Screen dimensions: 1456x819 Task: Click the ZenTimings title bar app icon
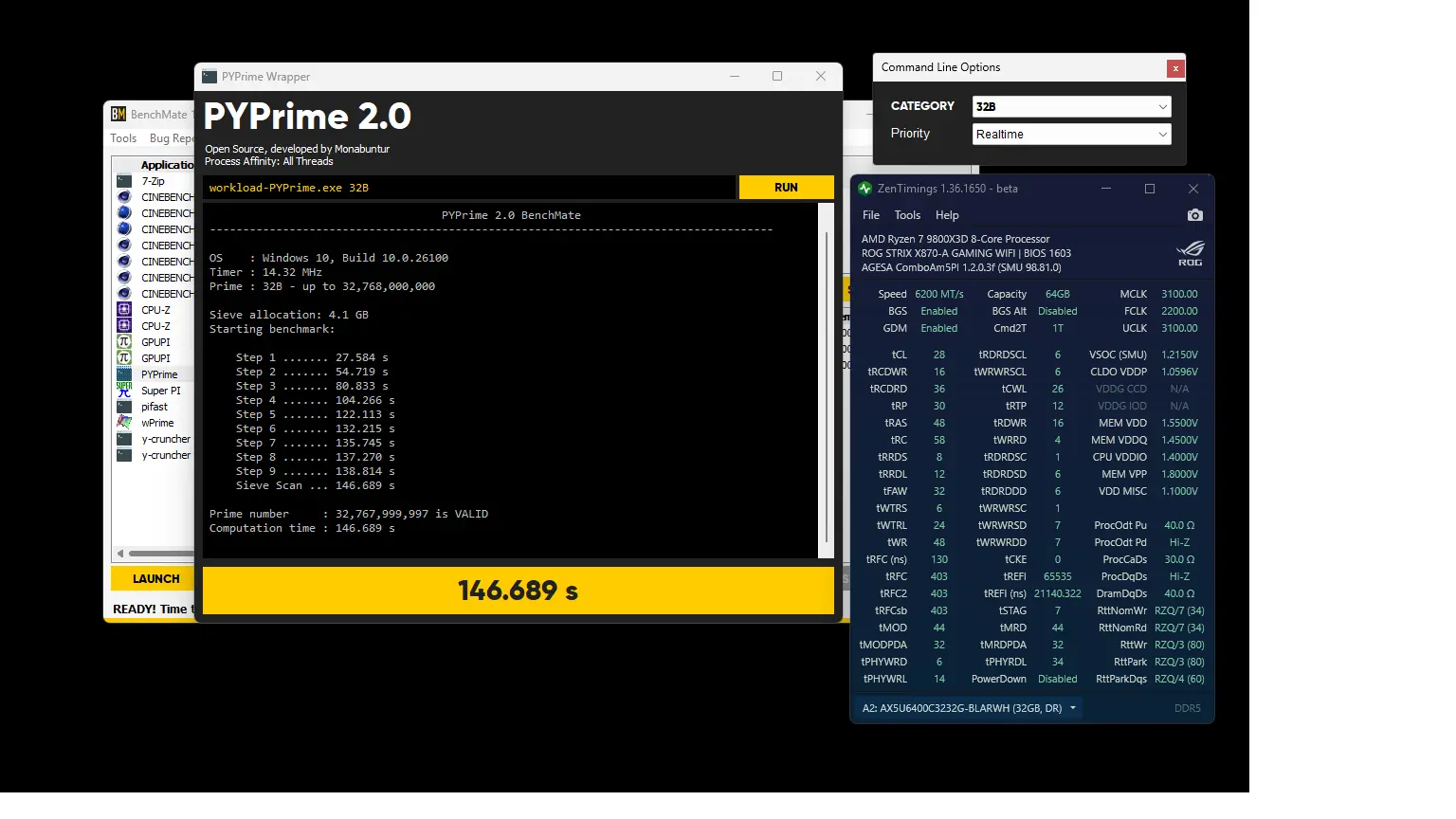pyautogui.click(x=864, y=189)
